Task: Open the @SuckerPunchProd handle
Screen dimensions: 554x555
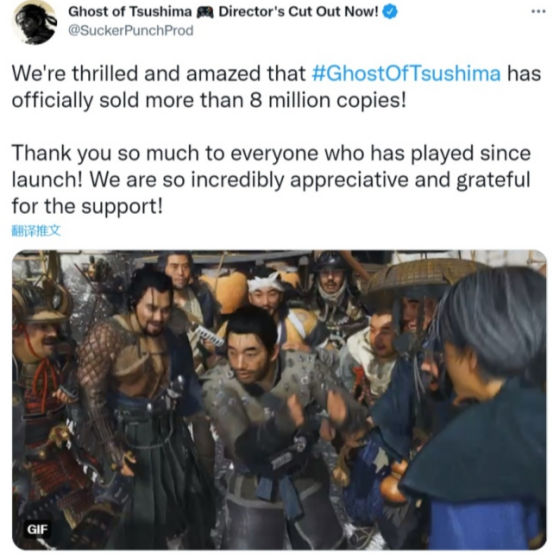Action: (131, 30)
